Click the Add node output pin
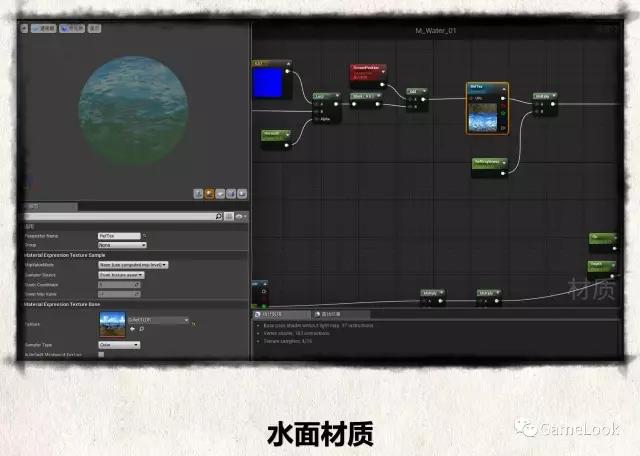Image resolution: width=640 pixels, height=456 pixels. pyautogui.click(x=423, y=99)
